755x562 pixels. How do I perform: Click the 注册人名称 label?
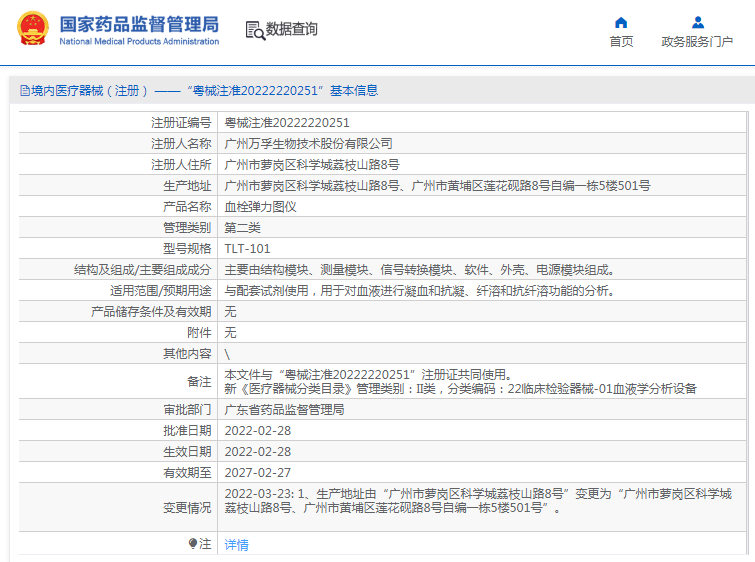[181, 144]
